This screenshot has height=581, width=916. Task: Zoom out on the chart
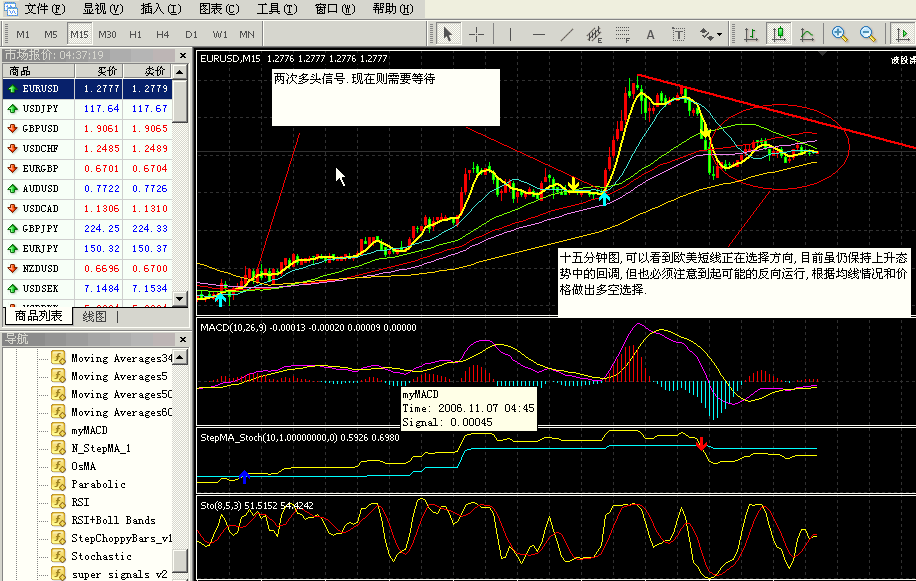[x=868, y=34]
